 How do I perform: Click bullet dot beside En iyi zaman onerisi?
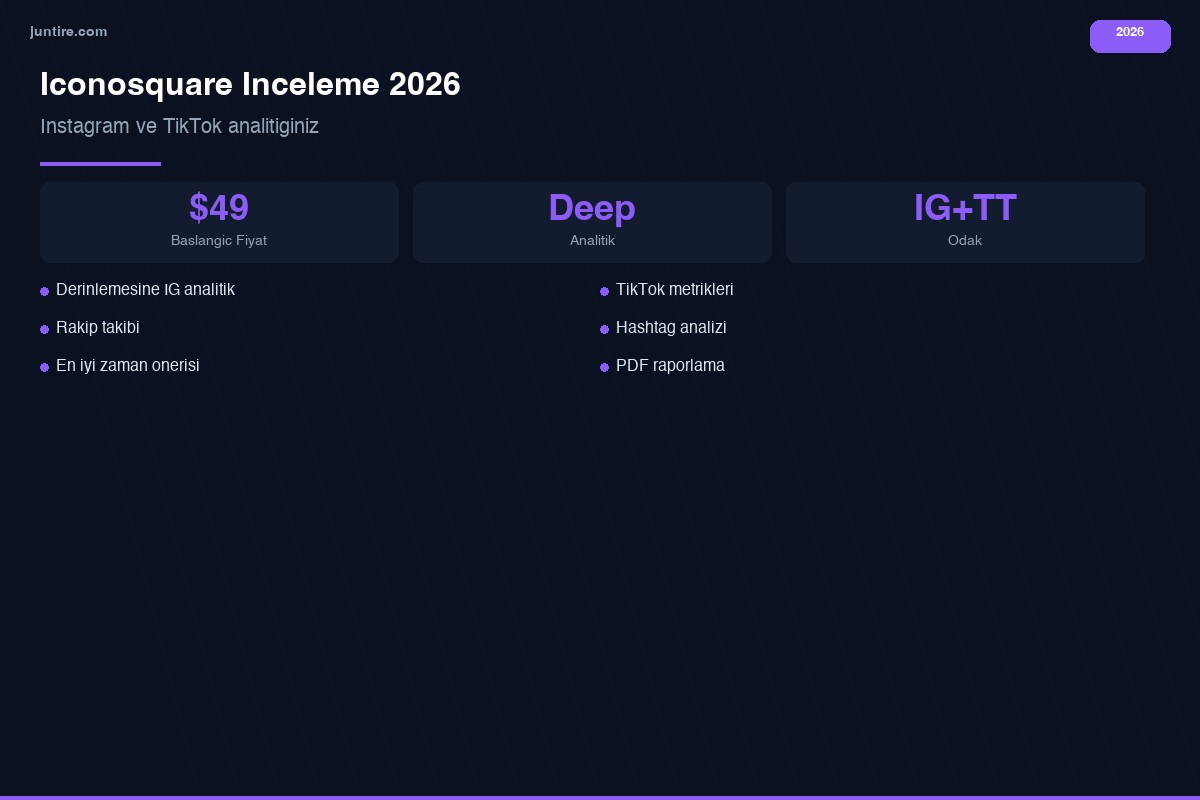[x=44, y=367]
